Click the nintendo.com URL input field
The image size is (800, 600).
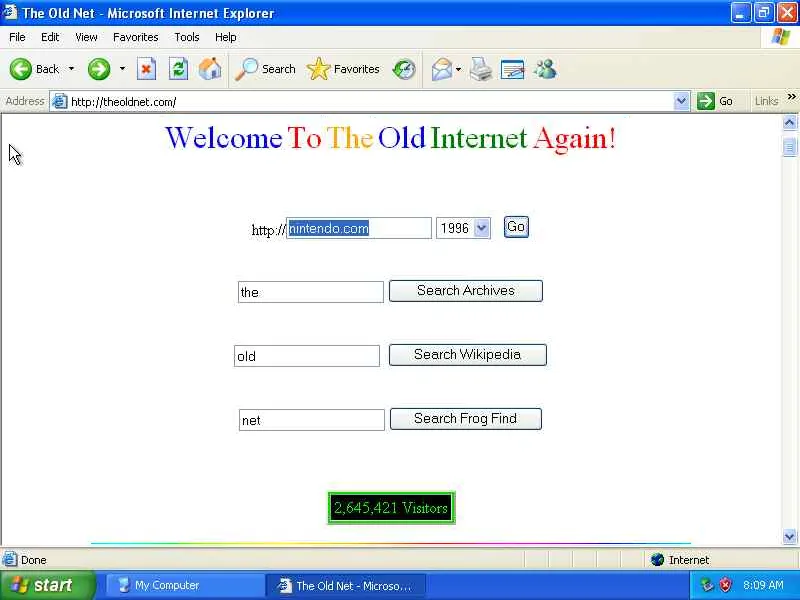point(359,228)
